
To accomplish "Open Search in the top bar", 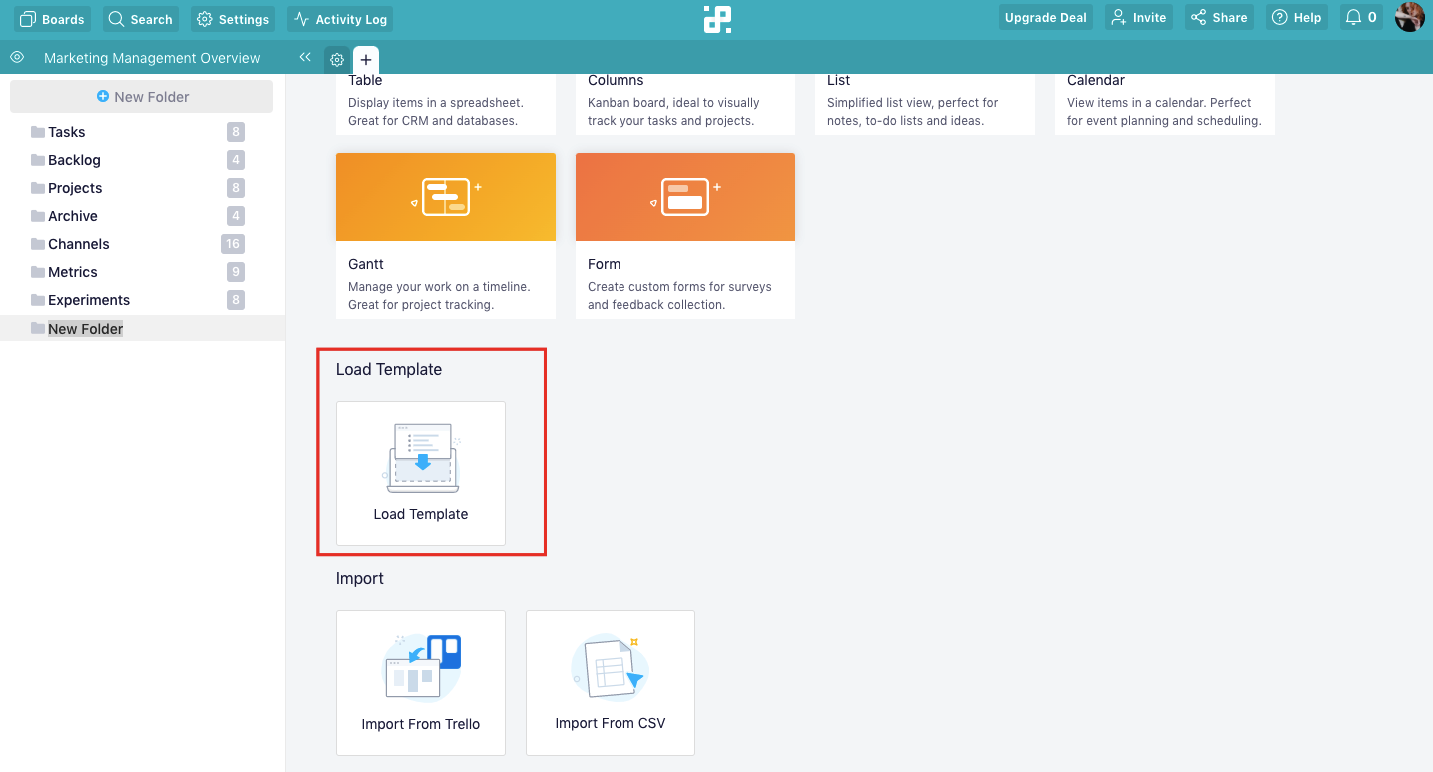I will point(140,18).
